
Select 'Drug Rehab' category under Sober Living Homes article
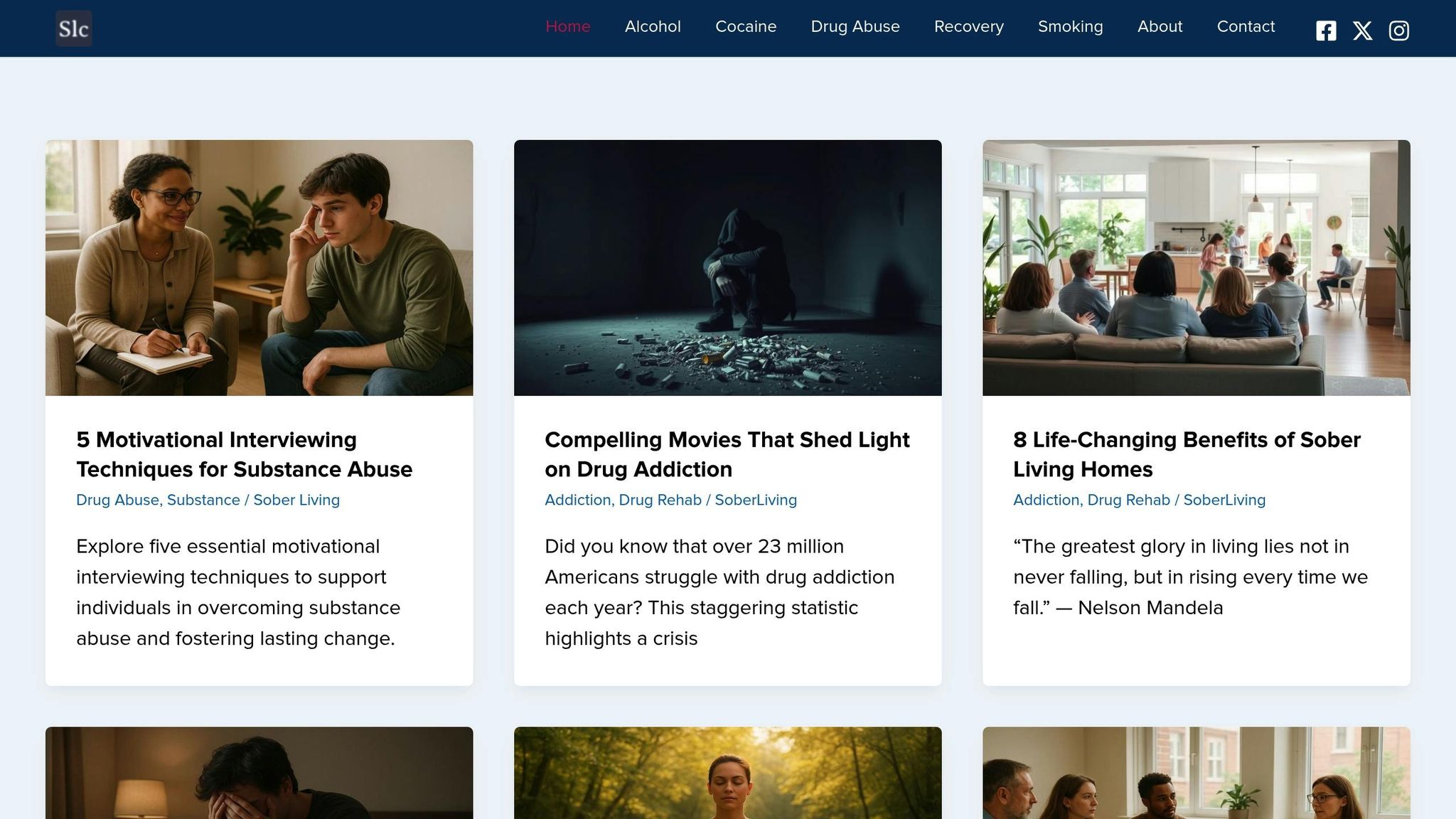tap(1129, 500)
